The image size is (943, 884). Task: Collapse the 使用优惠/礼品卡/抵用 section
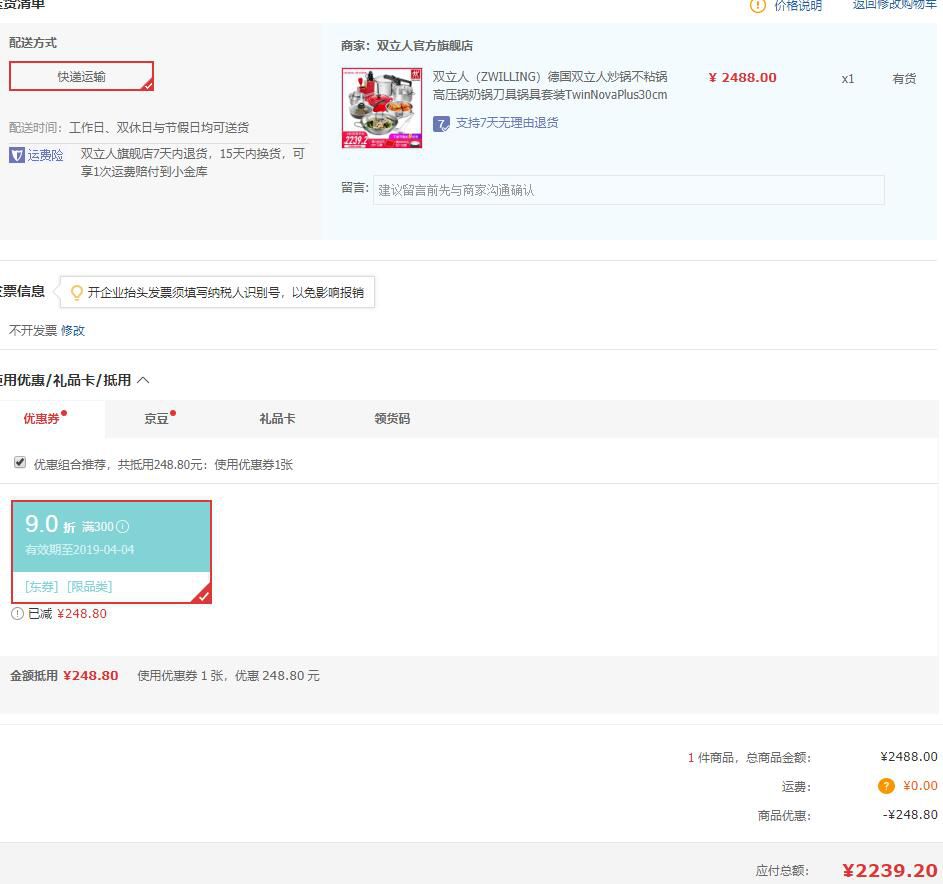tap(143, 380)
